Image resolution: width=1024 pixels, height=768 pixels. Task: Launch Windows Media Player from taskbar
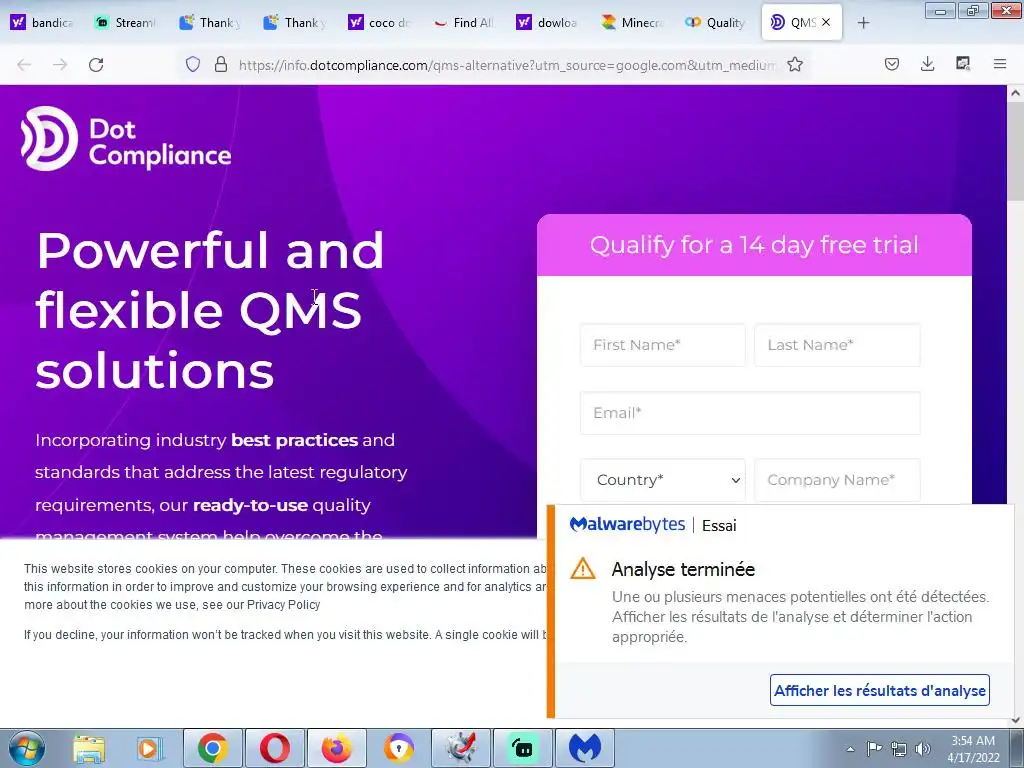click(x=149, y=748)
